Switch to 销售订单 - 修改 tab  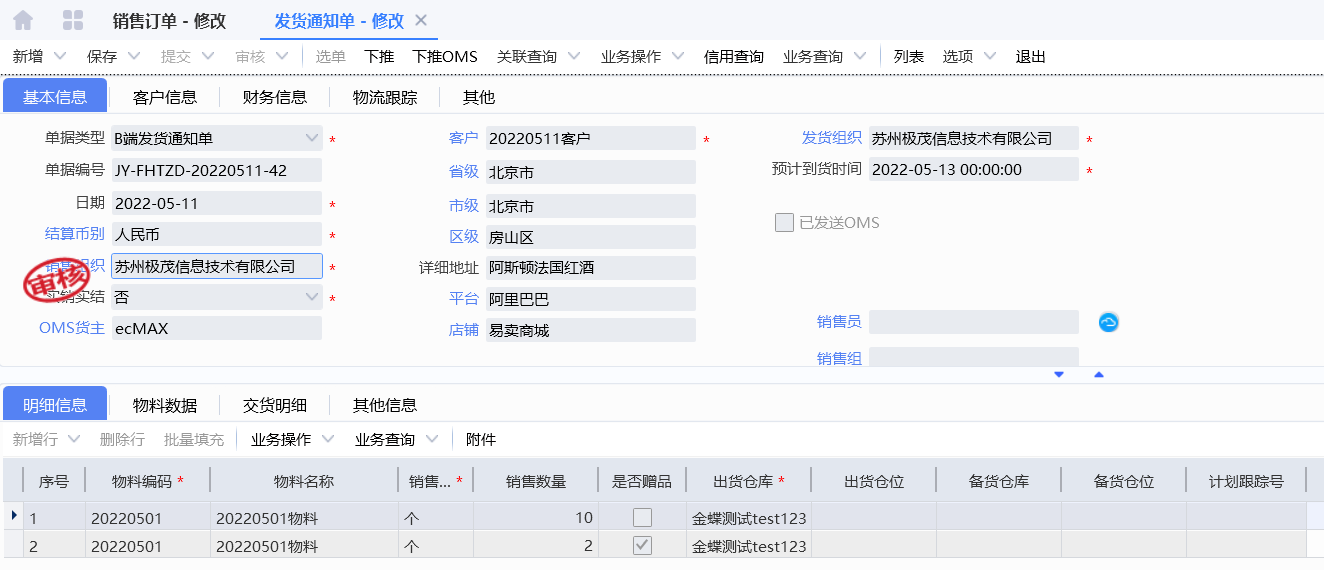point(170,21)
